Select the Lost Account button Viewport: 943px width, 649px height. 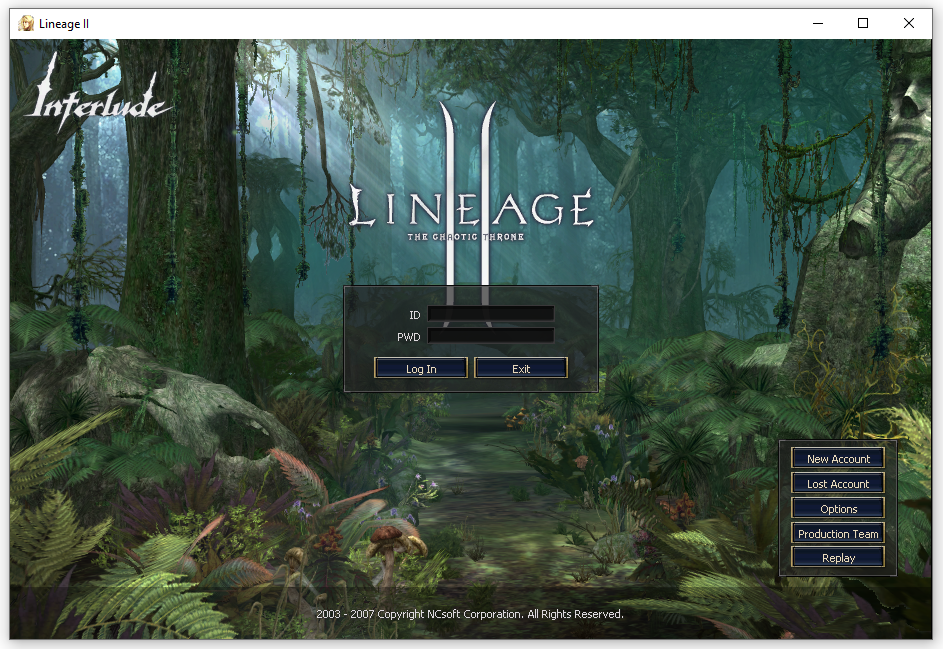point(838,484)
